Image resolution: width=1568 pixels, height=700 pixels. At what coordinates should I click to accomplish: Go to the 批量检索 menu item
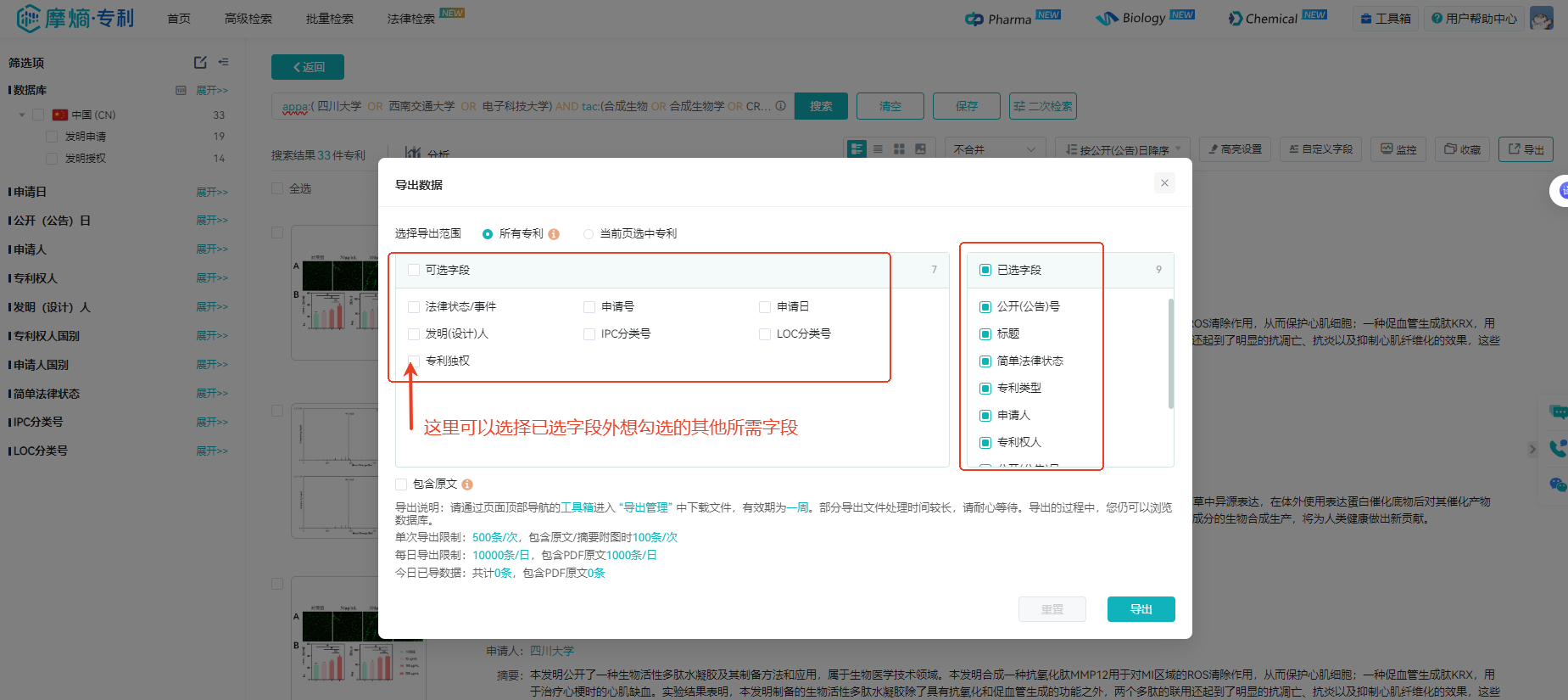[329, 19]
